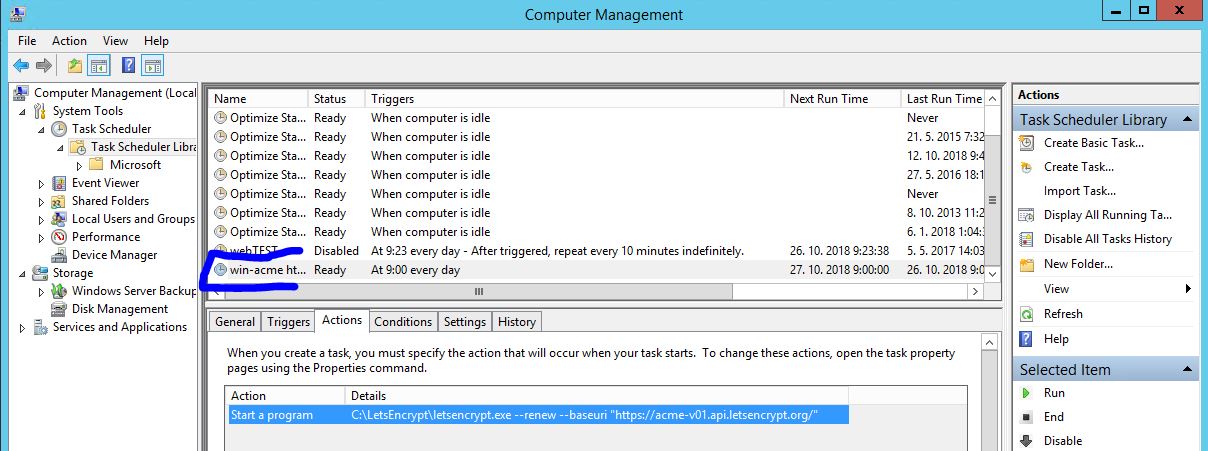Image resolution: width=1208 pixels, height=451 pixels.
Task: Open Device Manager in the tree
Action: tap(114, 255)
